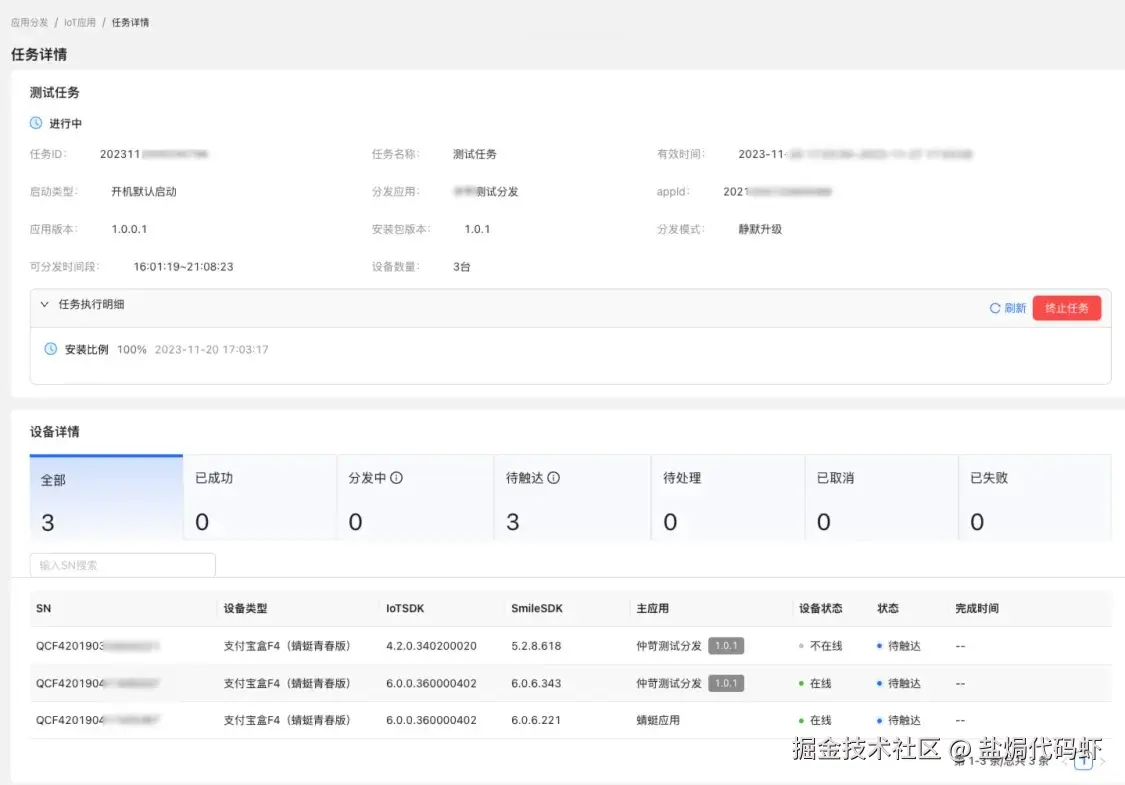The image size is (1125, 785).
Task: Click the 不在线 device status
Action: pos(821,646)
